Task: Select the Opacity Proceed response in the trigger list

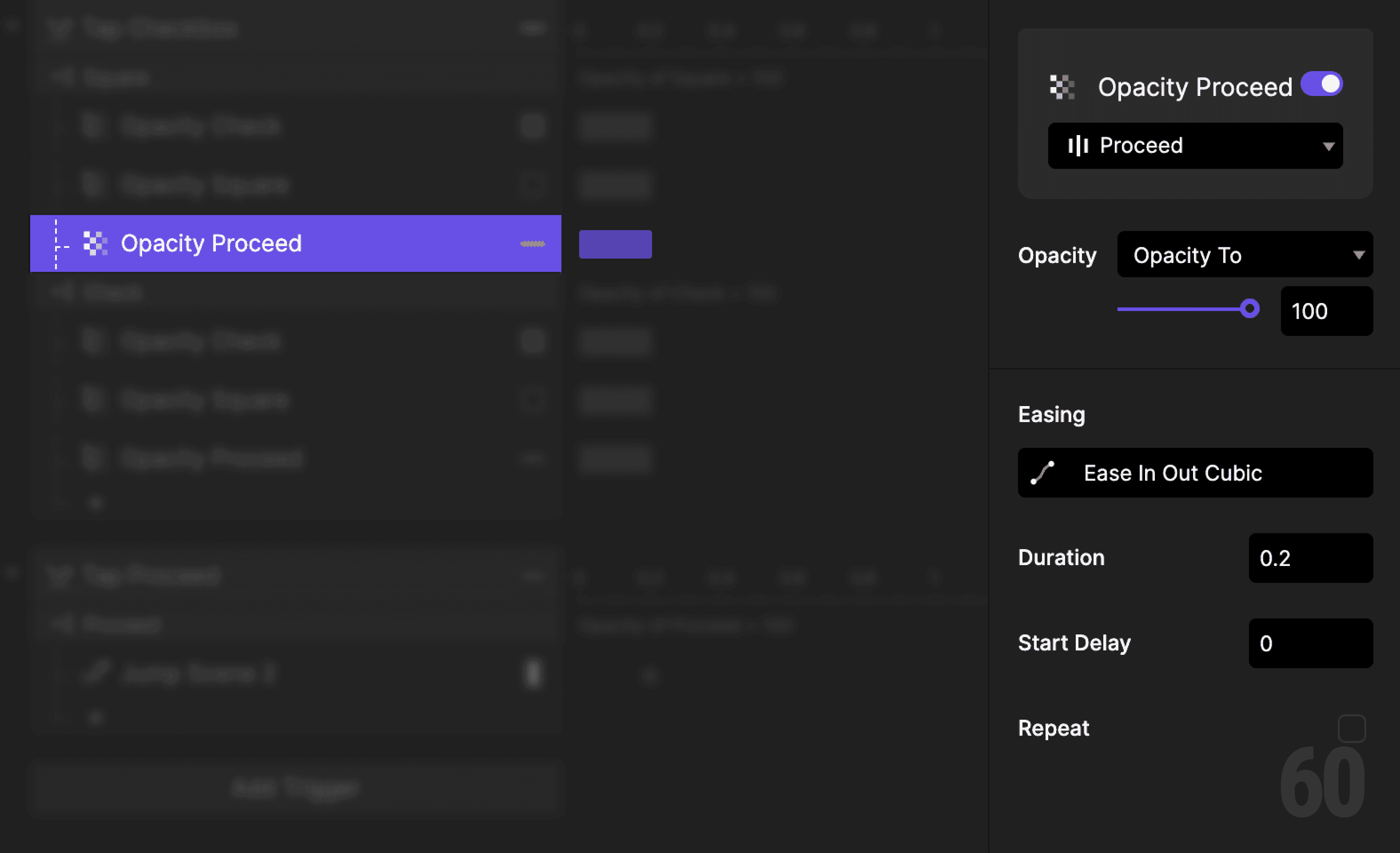Action: [256, 243]
